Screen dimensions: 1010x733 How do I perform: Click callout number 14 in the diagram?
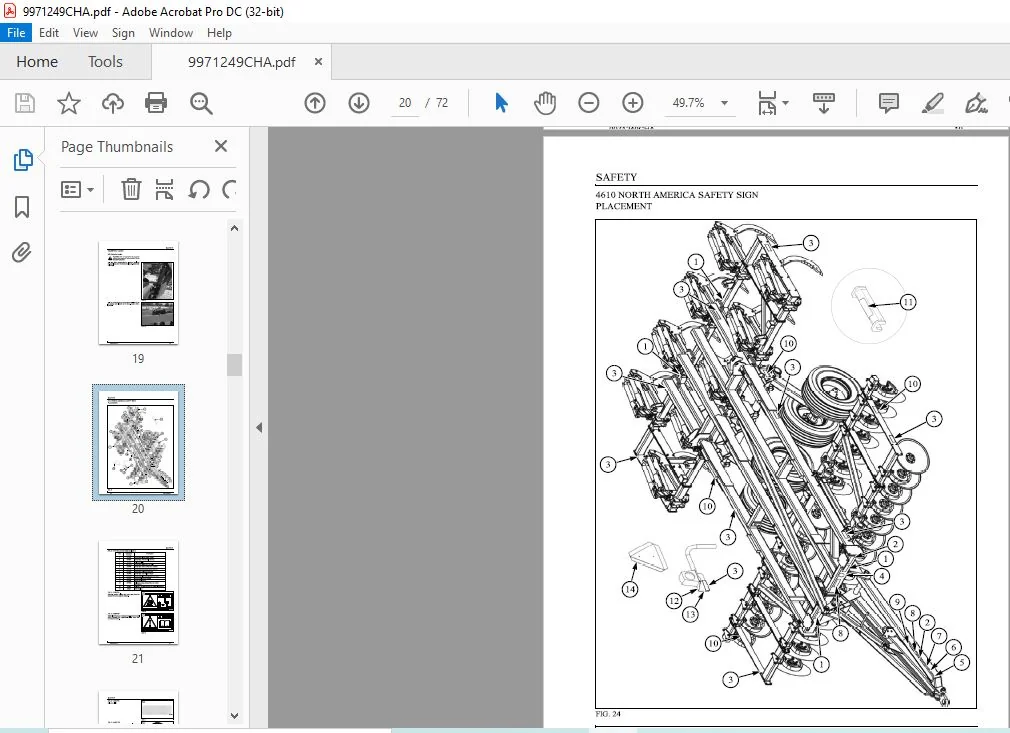coord(630,589)
